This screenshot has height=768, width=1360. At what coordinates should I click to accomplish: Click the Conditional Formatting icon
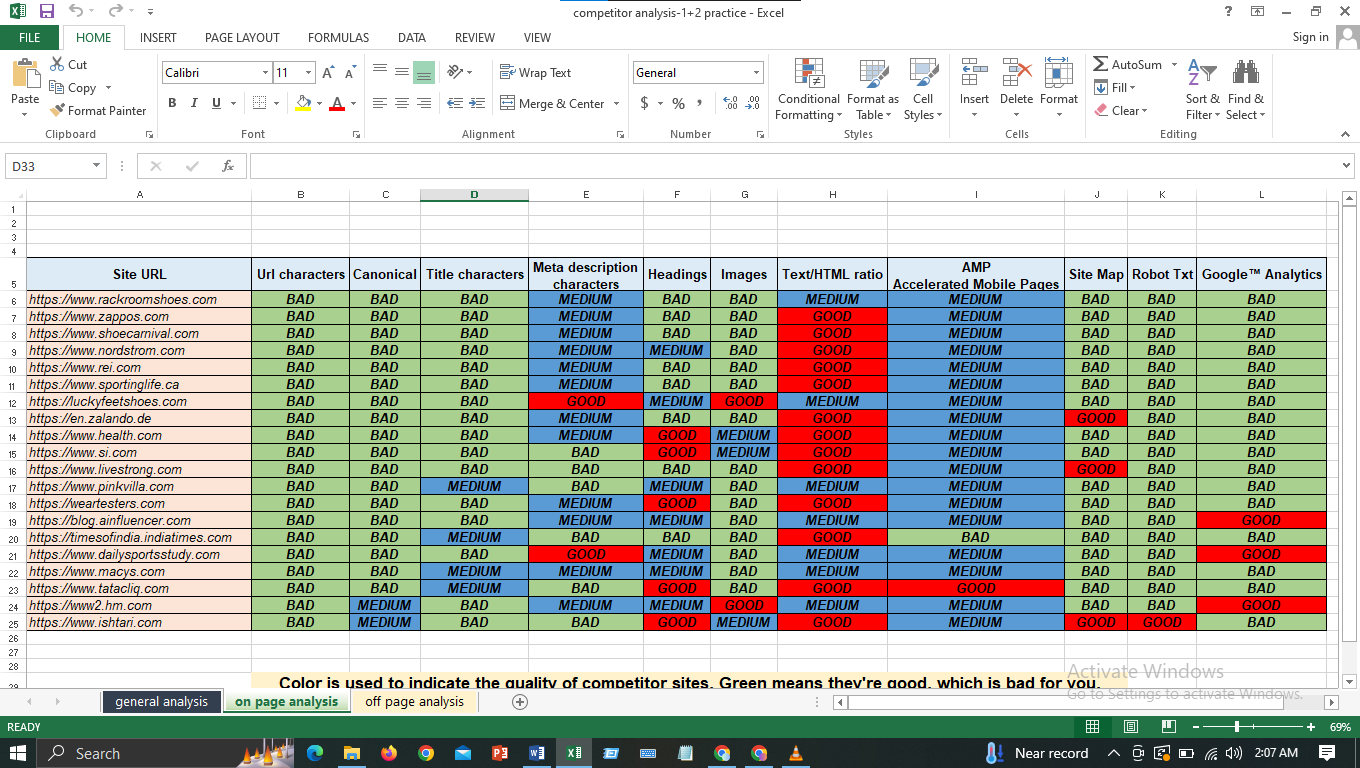[x=808, y=74]
